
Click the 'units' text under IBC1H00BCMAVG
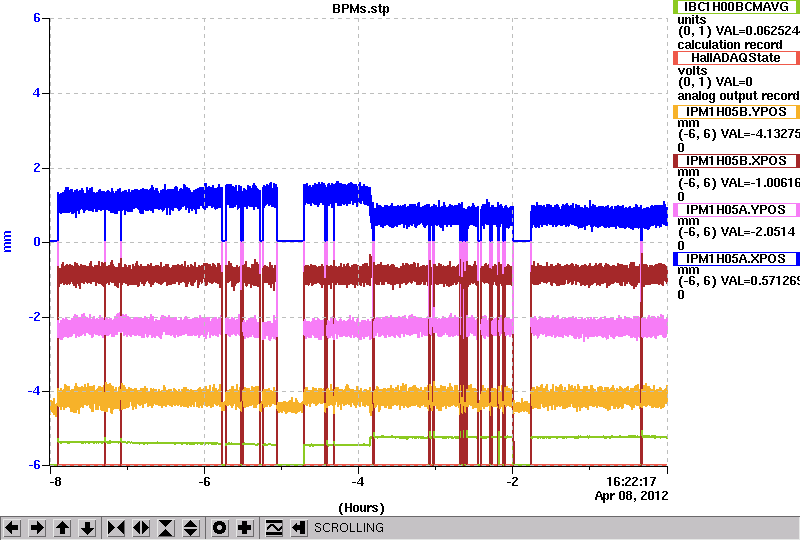(691, 20)
